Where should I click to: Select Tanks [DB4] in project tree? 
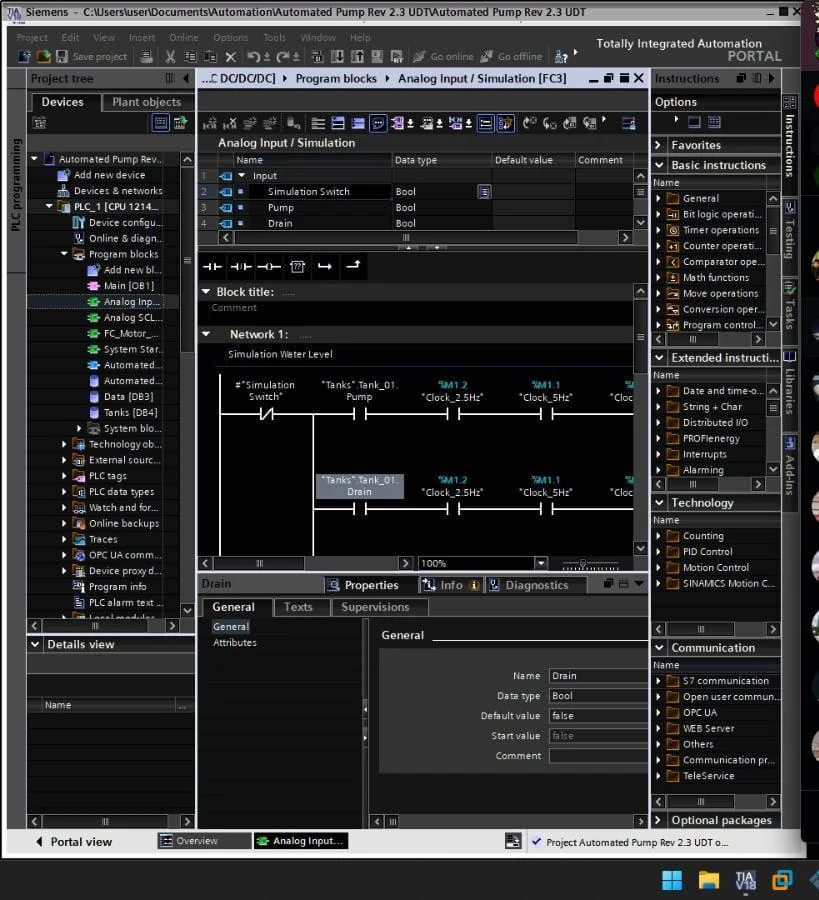click(x=130, y=413)
